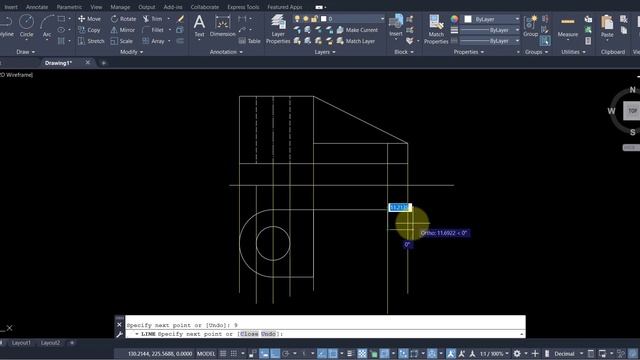
Task: Open Layer Properties manager
Action: click(x=278, y=29)
